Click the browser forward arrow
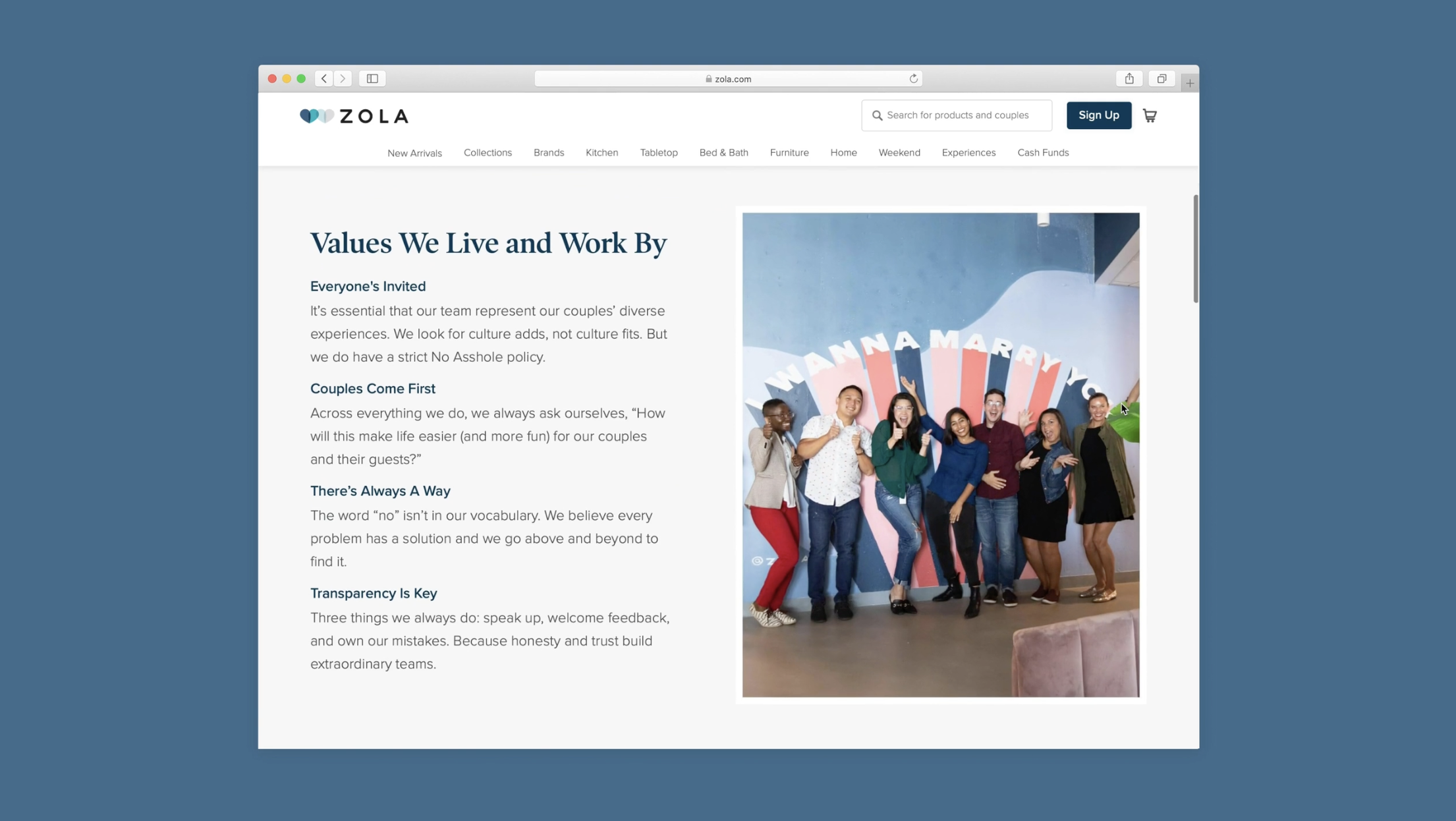The height and width of the screenshot is (821, 1456). 343,78
